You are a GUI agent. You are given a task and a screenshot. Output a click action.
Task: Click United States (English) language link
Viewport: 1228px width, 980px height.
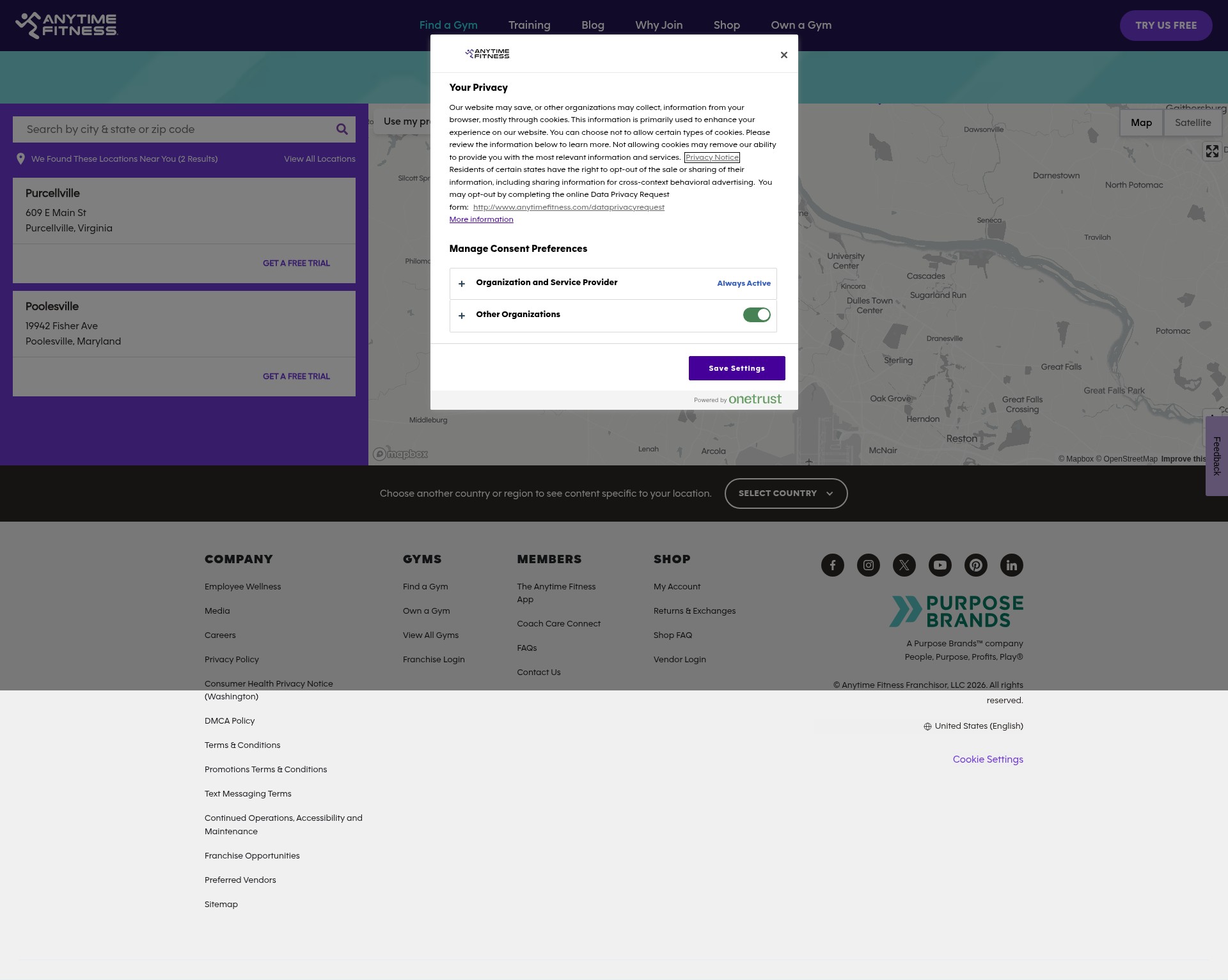pyautogui.click(x=979, y=726)
